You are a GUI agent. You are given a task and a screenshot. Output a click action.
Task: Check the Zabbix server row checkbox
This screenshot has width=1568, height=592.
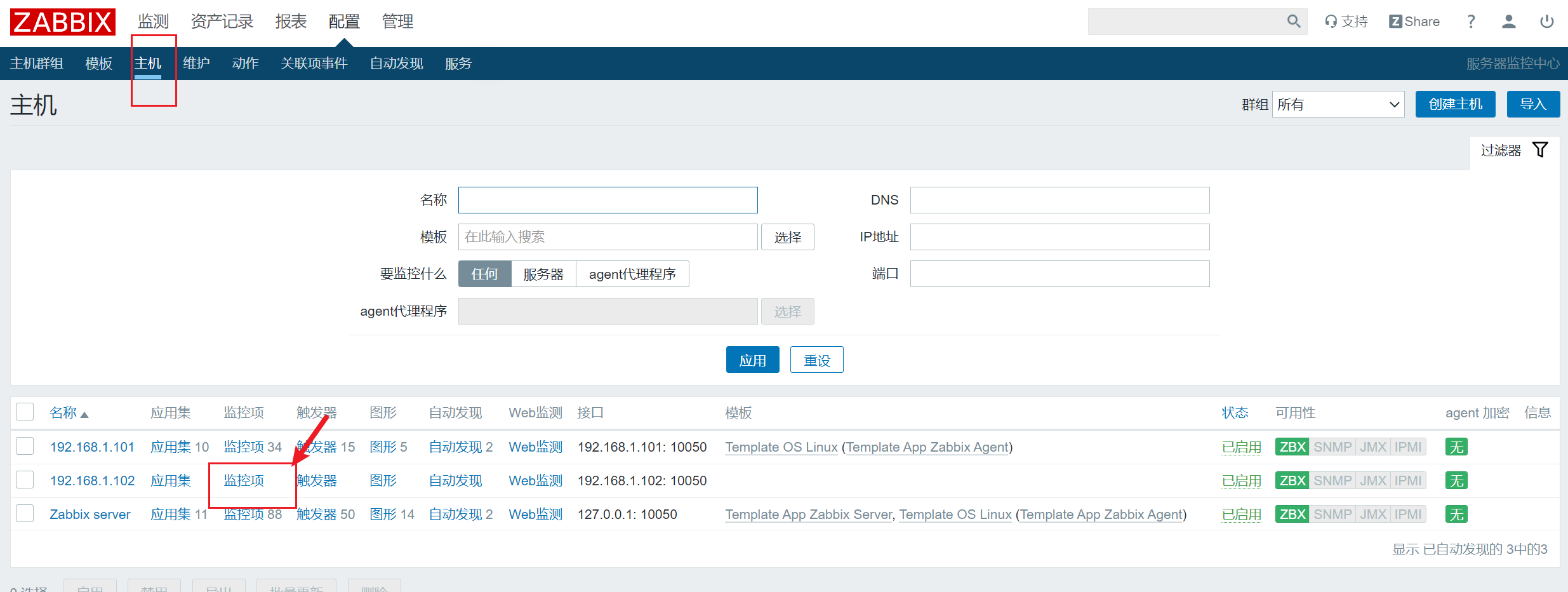tap(25, 513)
